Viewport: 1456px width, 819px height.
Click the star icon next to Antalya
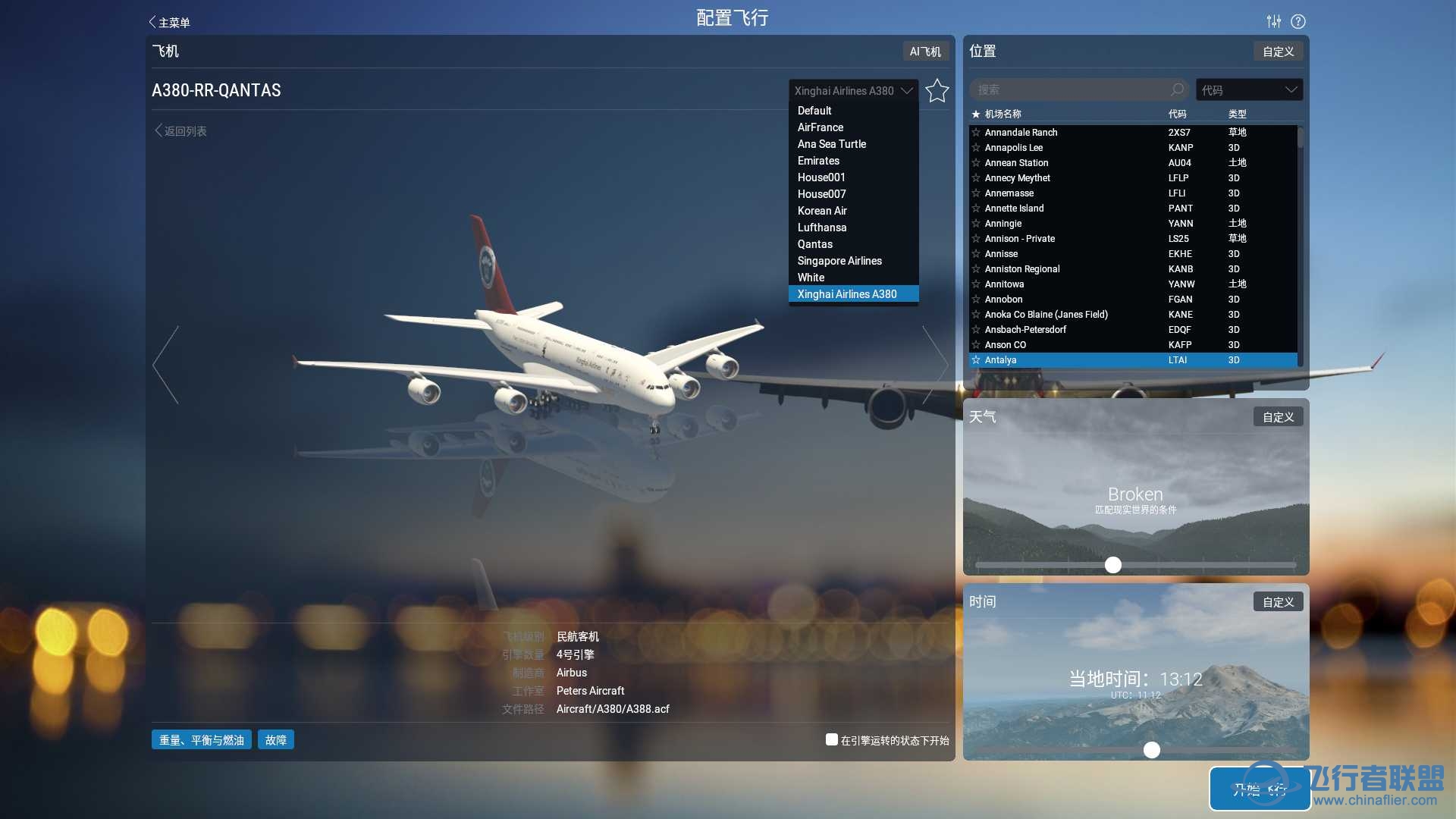976,359
